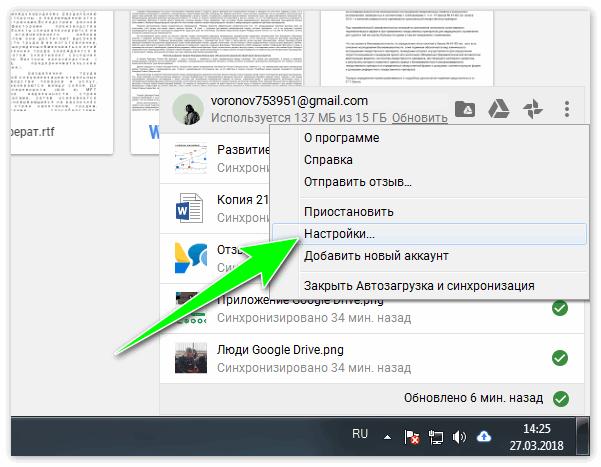Click the account profile avatar

(188, 109)
